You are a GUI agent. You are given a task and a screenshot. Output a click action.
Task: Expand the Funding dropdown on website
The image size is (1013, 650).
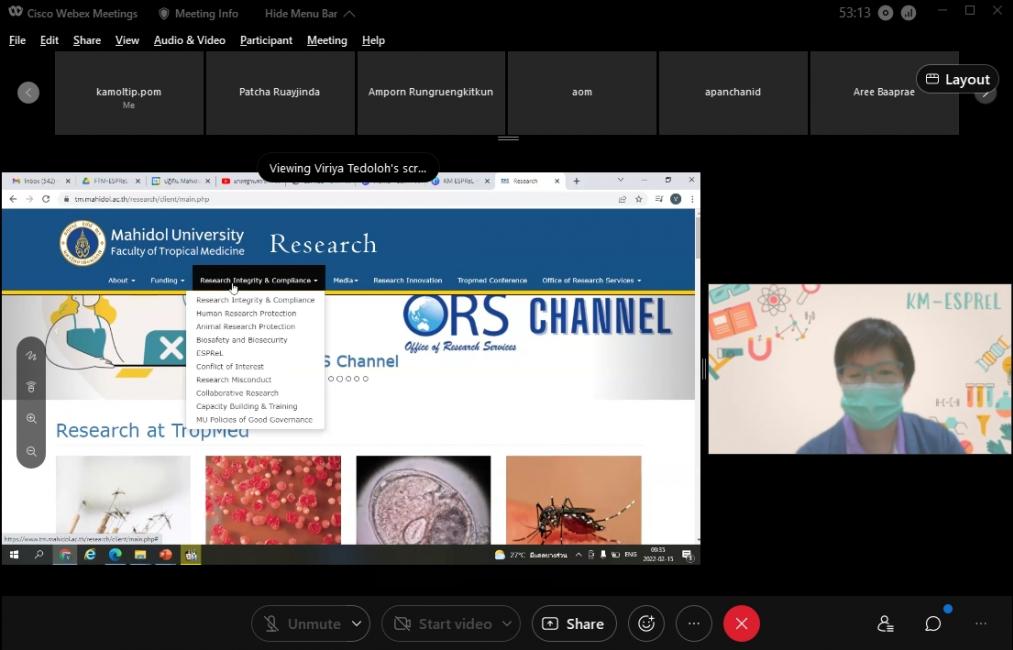167,280
